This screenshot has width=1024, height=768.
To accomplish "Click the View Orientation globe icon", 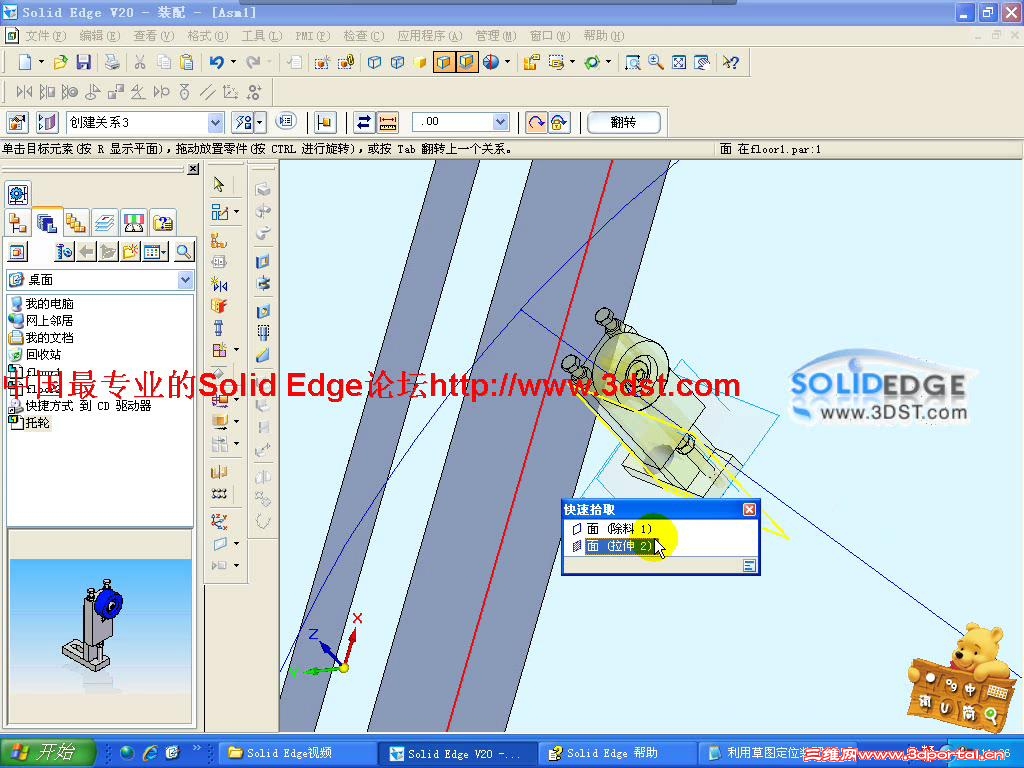I will pyautogui.click(x=491, y=62).
